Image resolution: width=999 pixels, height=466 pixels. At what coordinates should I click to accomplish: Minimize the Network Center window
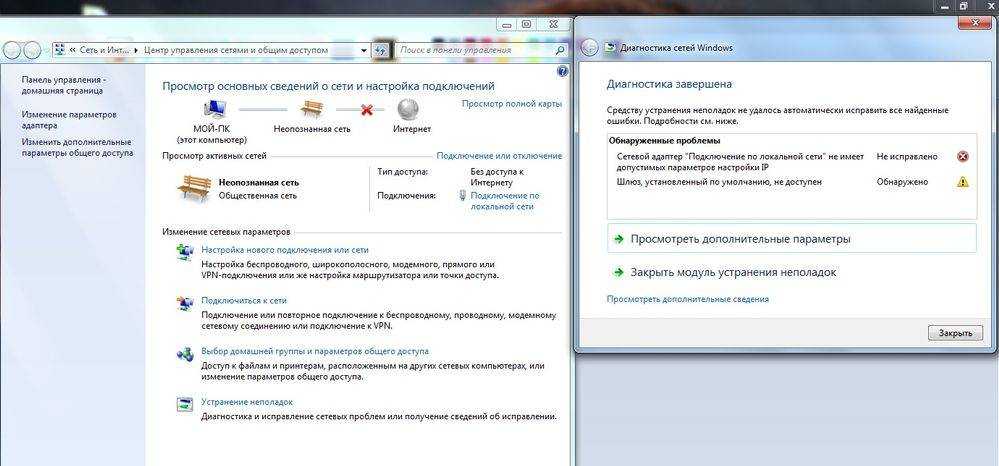(507, 24)
